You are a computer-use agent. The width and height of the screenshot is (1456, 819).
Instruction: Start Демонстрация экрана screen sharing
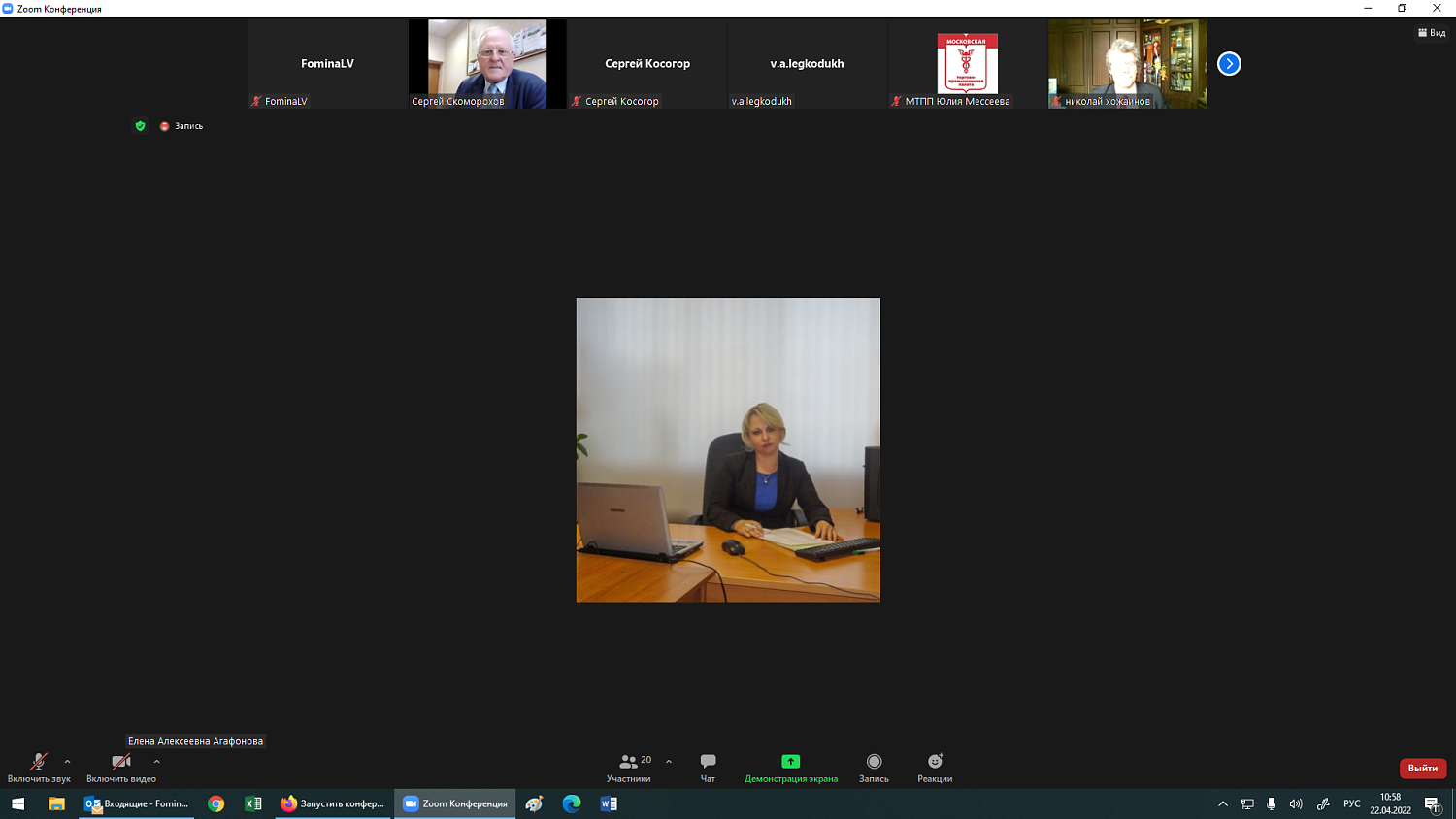(790, 766)
